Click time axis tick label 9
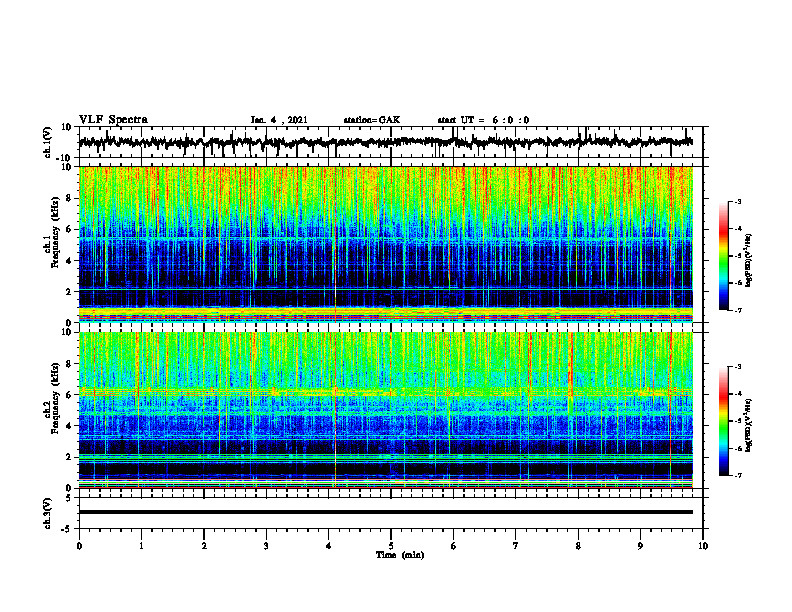 tap(640, 546)
